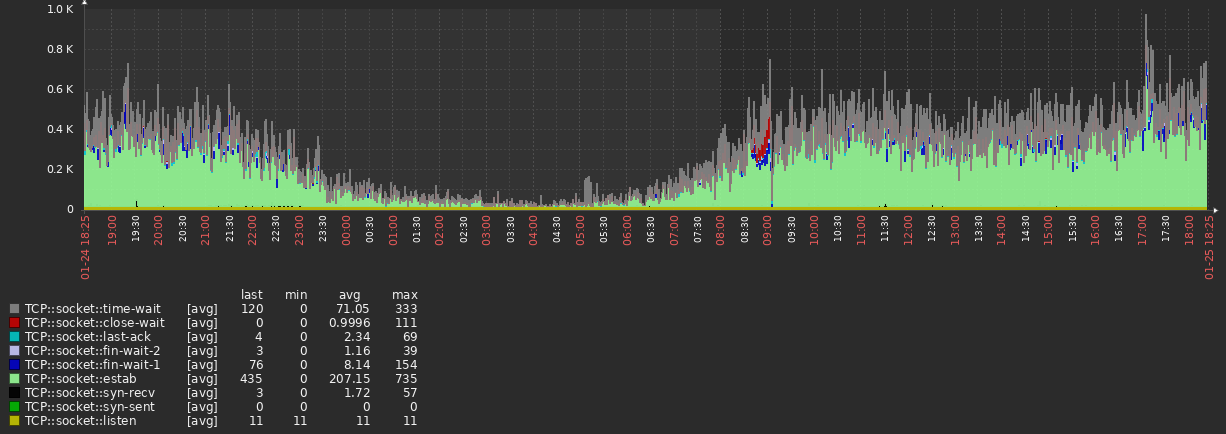Click the 0.8 K y-axis label
The height and width of the screenshot is (434, 1226).
pos(61,49)
